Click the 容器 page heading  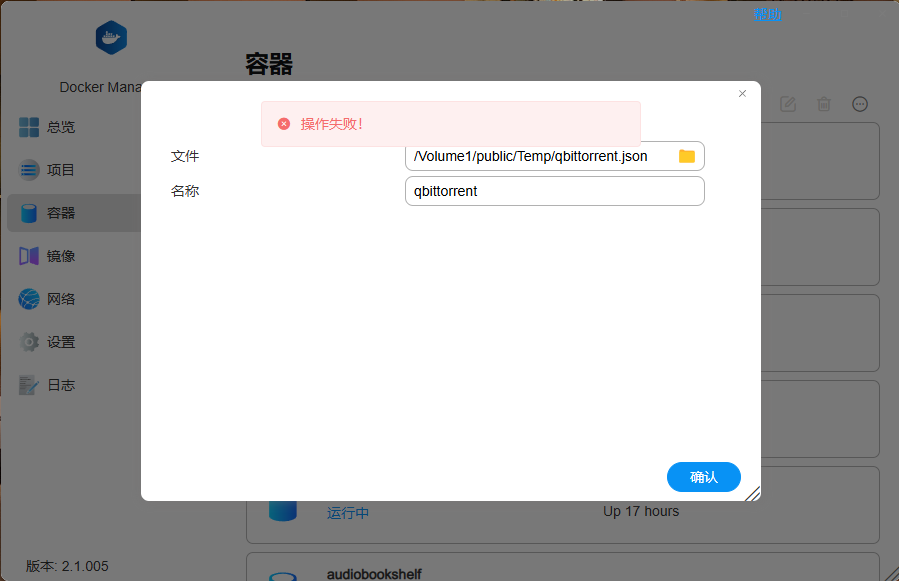click(x=269, y=64)
